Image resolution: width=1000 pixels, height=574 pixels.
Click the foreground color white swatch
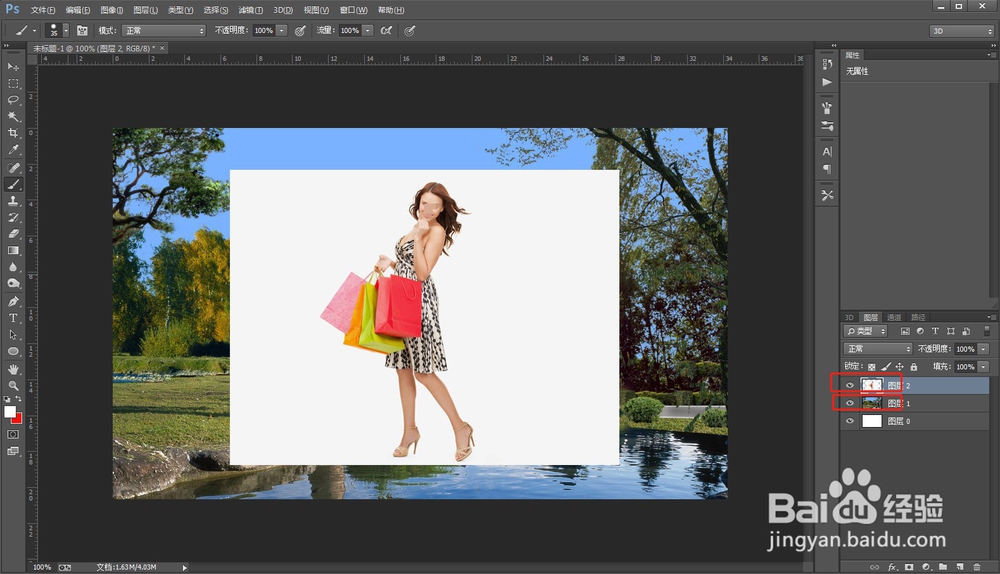pyautogui.click(x=10, y=411)
